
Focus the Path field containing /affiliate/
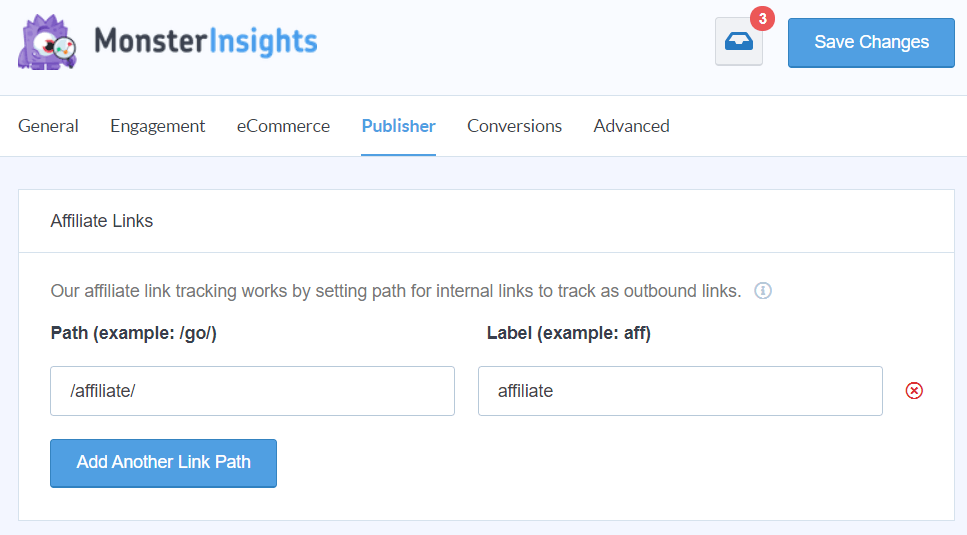252,391
